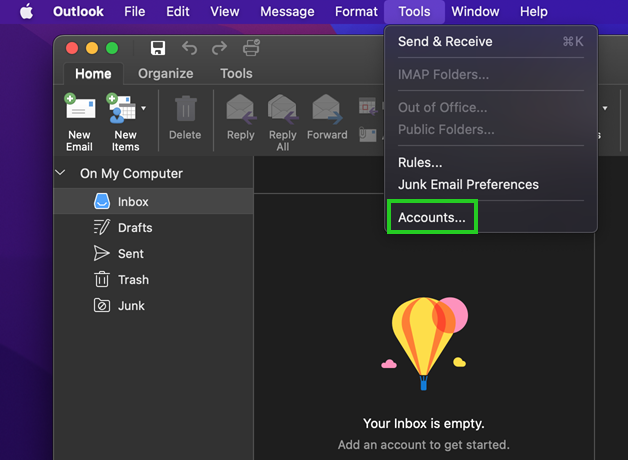Collapse the On My Computer section

[x=62, y=173]
